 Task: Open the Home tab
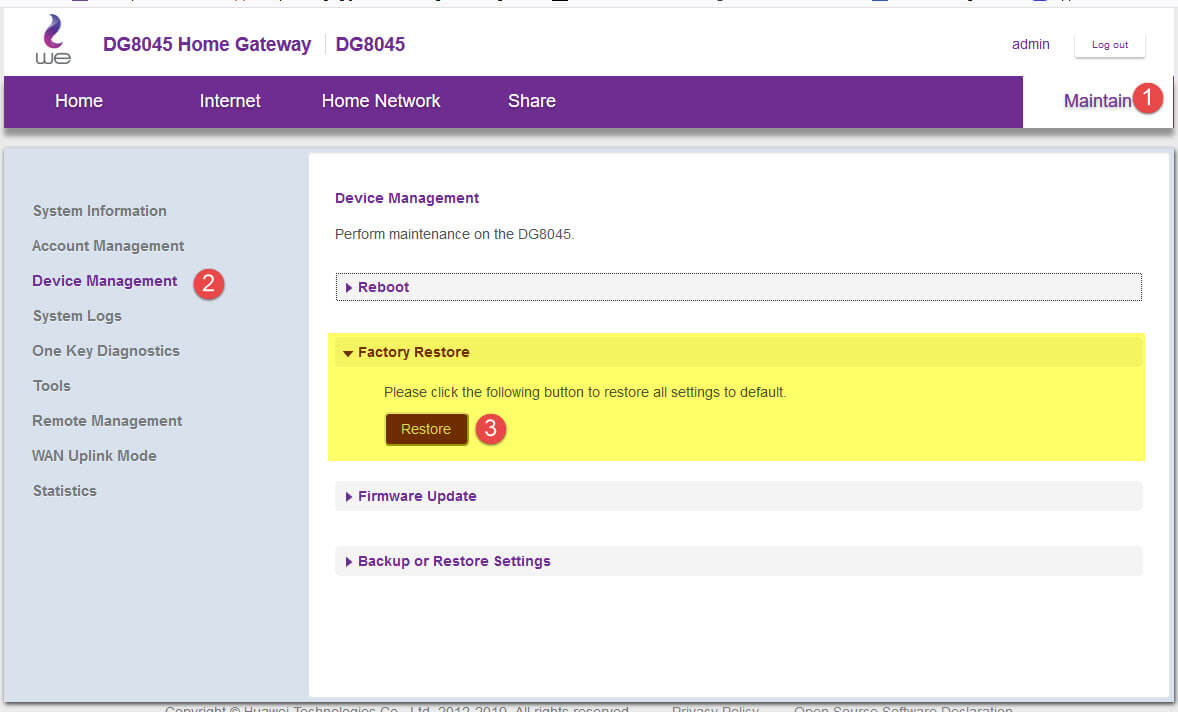79,101
